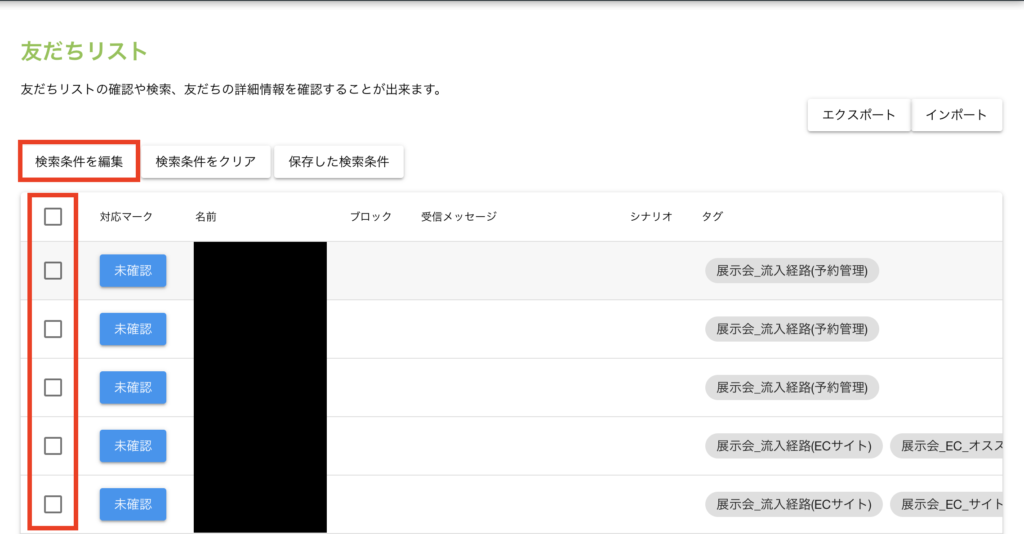This screenshot has width=1024, height=534.
Task: Tick the fourth friend row's checkbox
Action: (53, 446)
